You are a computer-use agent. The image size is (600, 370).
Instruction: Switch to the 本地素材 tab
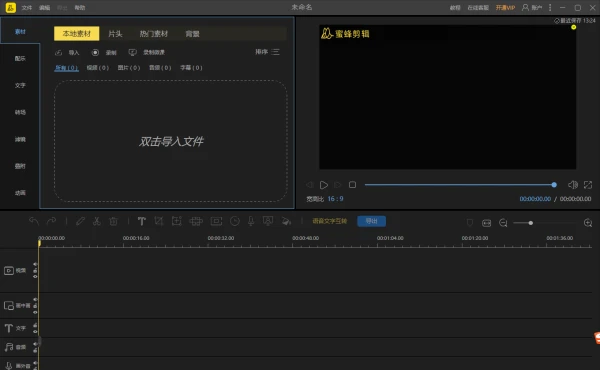tap(77, 34)
